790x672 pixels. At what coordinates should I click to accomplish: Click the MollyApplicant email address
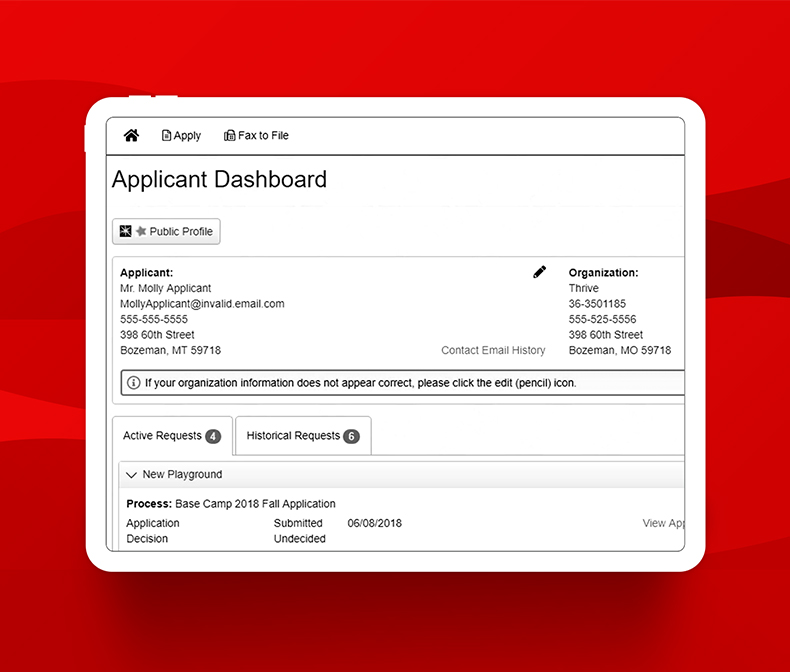point(202,304)
